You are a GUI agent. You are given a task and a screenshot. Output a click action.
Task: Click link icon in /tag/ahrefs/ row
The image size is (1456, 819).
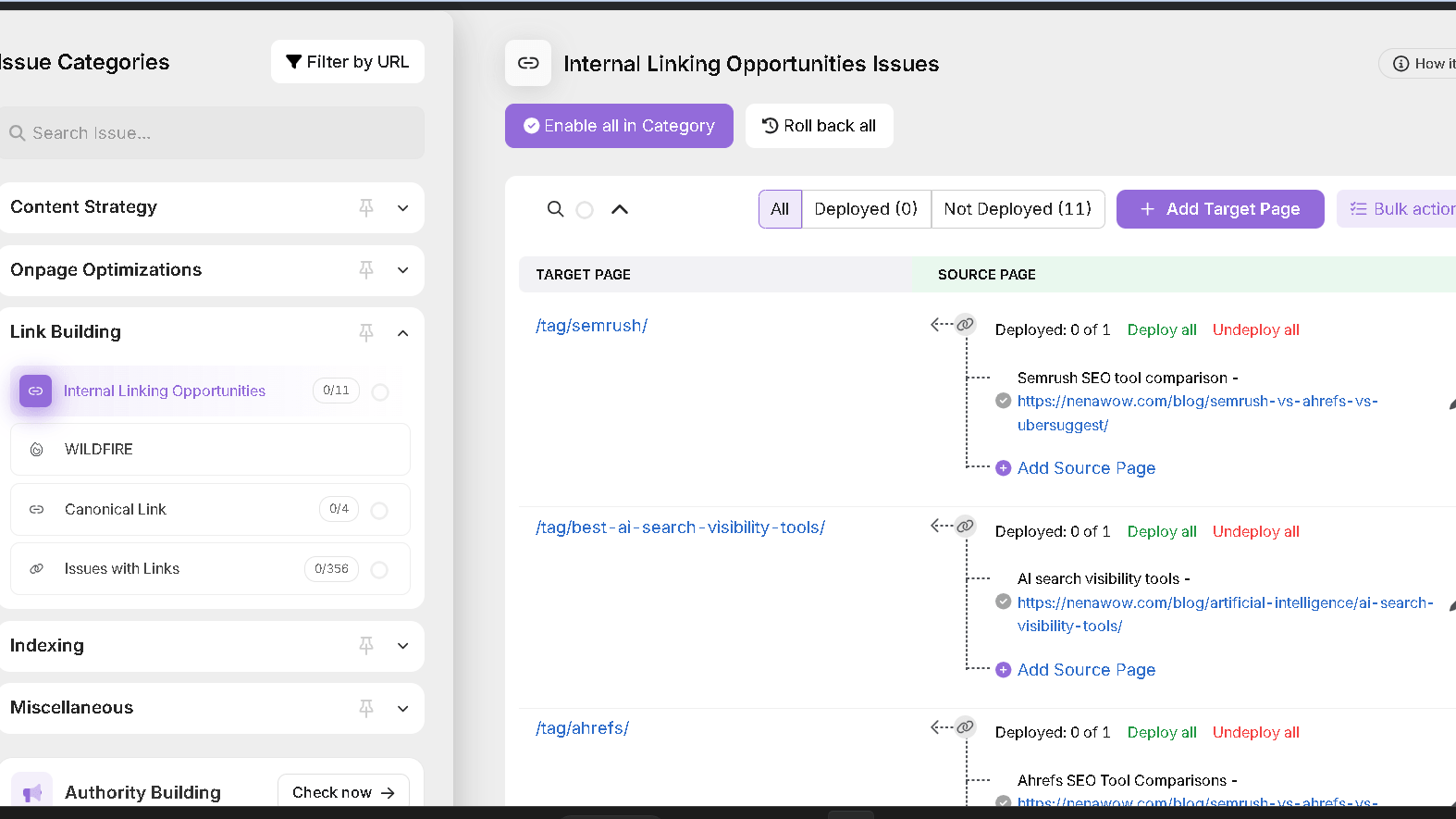965,726
